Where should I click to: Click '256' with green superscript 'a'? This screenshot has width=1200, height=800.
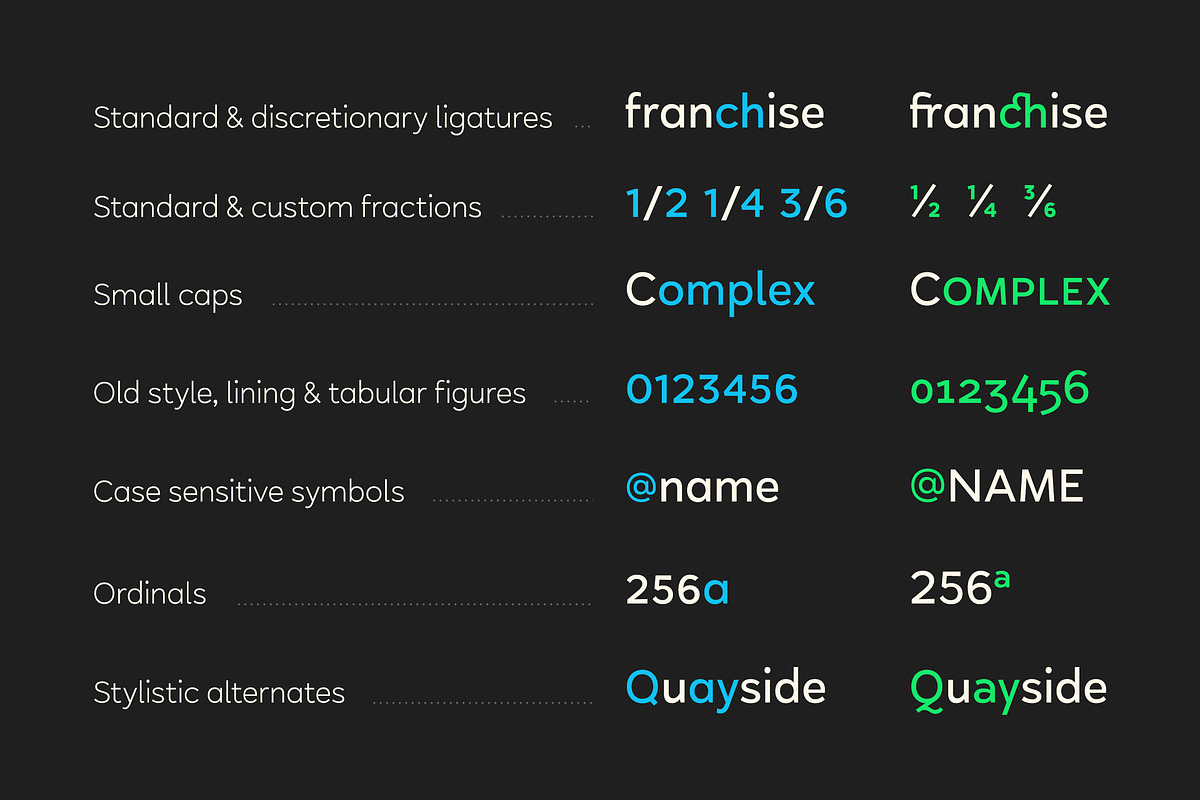(960, 588)
